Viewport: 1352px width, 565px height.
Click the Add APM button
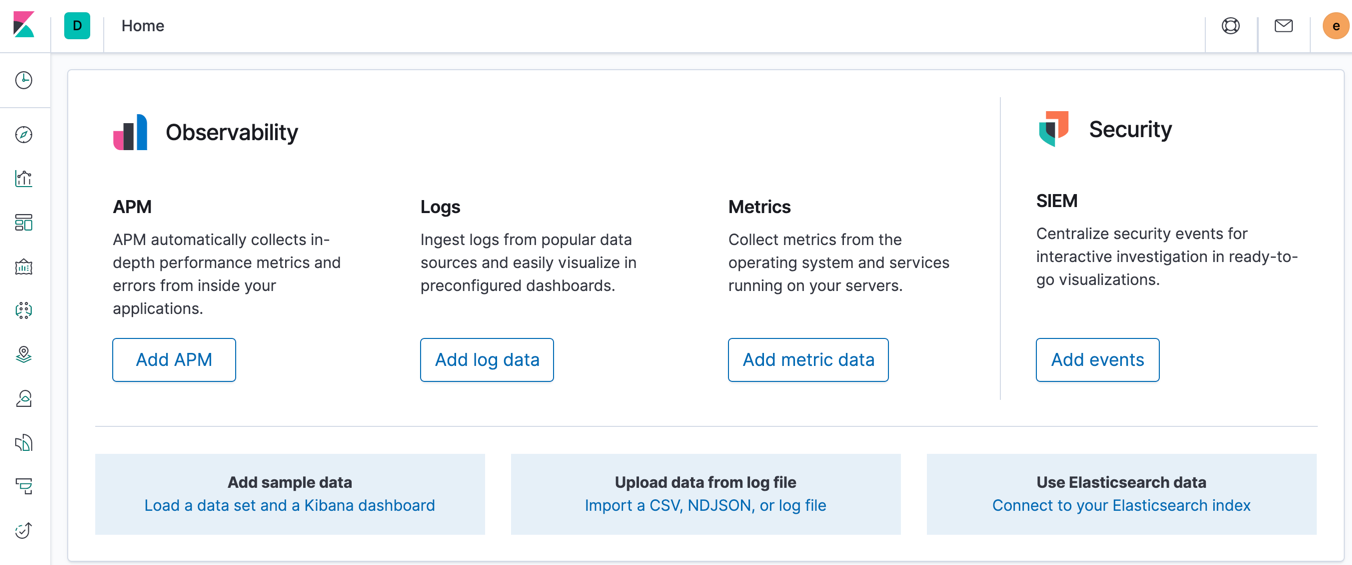coord(174,360)
